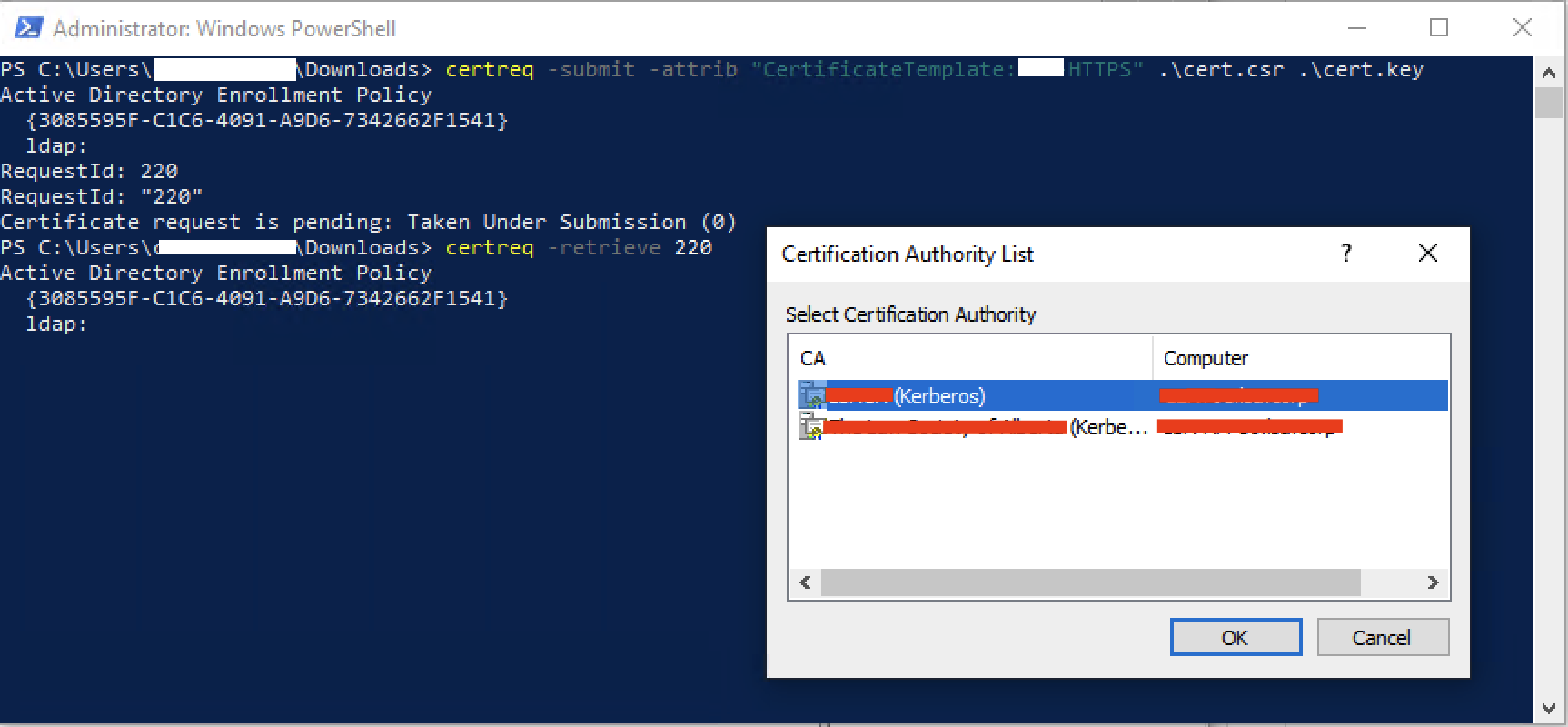Click the CA list right scroll arrow
The height and width of the screenshot is (727, 1568).
pos(1434,583)
